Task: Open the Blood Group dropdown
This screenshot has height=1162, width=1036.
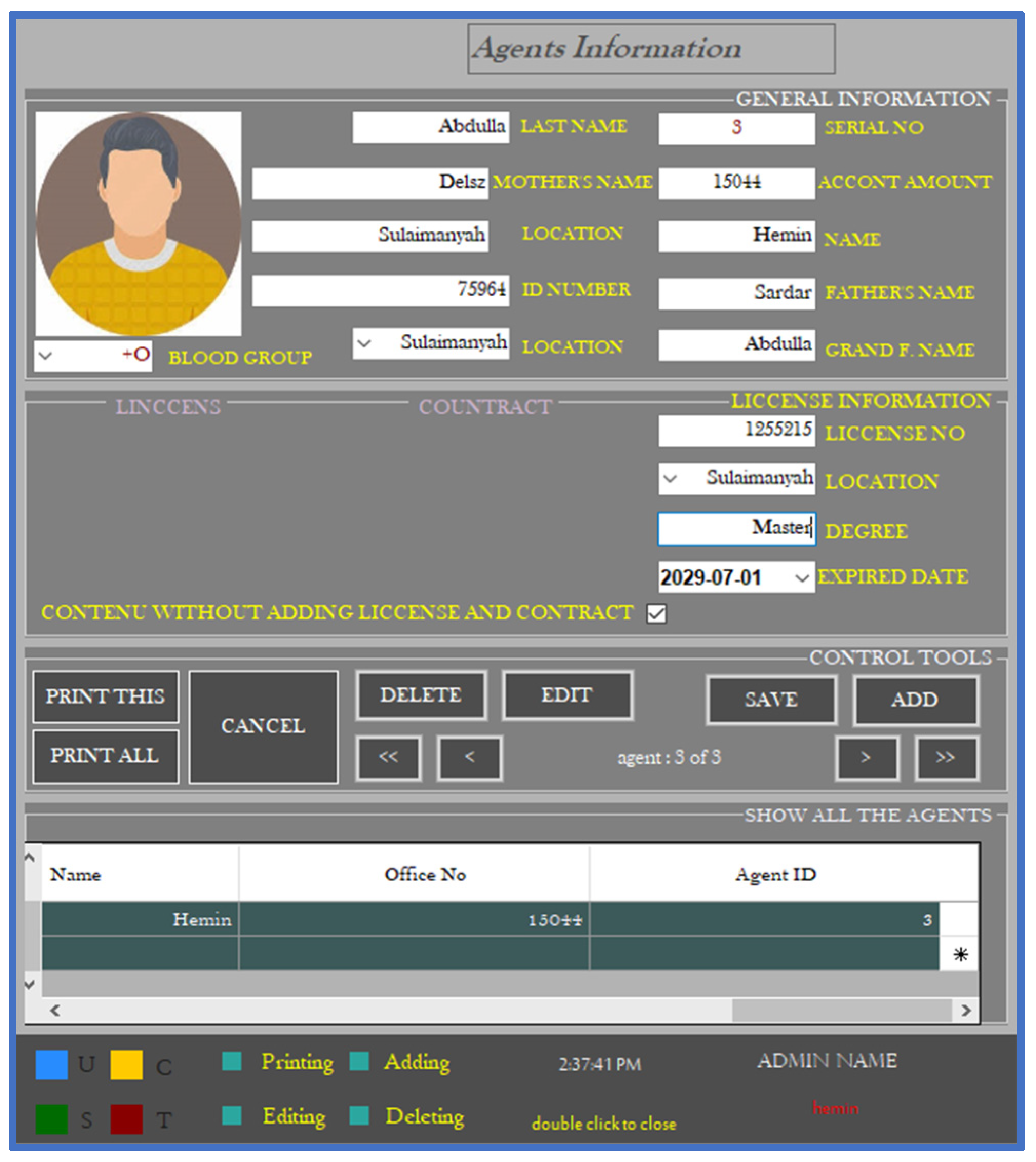Action: point(46,354)
